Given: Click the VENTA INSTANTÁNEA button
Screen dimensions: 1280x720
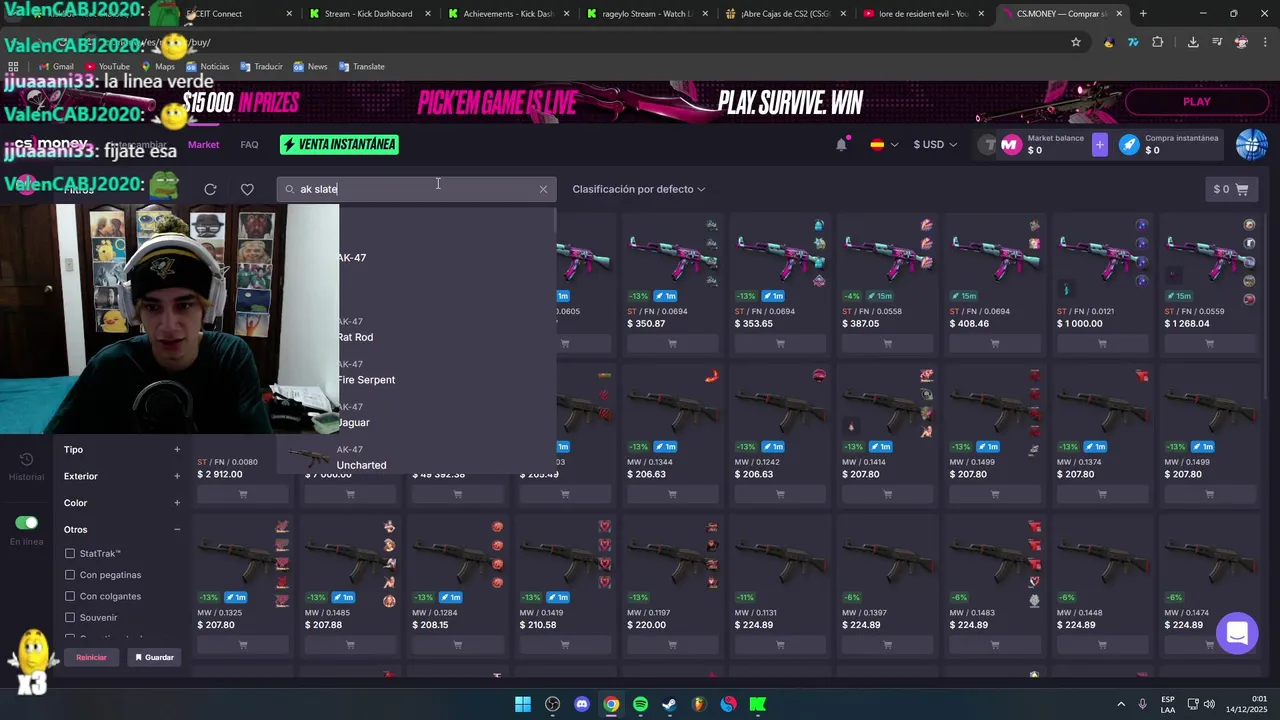Looking at the screenshot, I should coord(339,145).
